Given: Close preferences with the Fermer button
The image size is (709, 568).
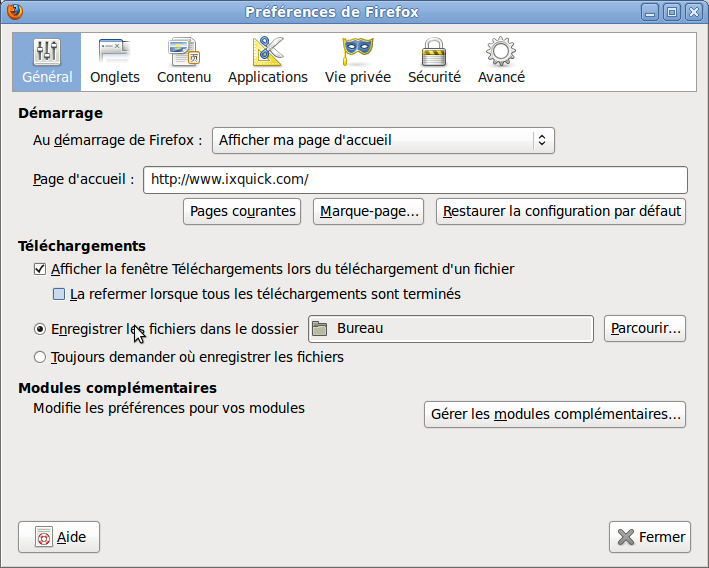Looking at the screenshot, I should point(650,537).
